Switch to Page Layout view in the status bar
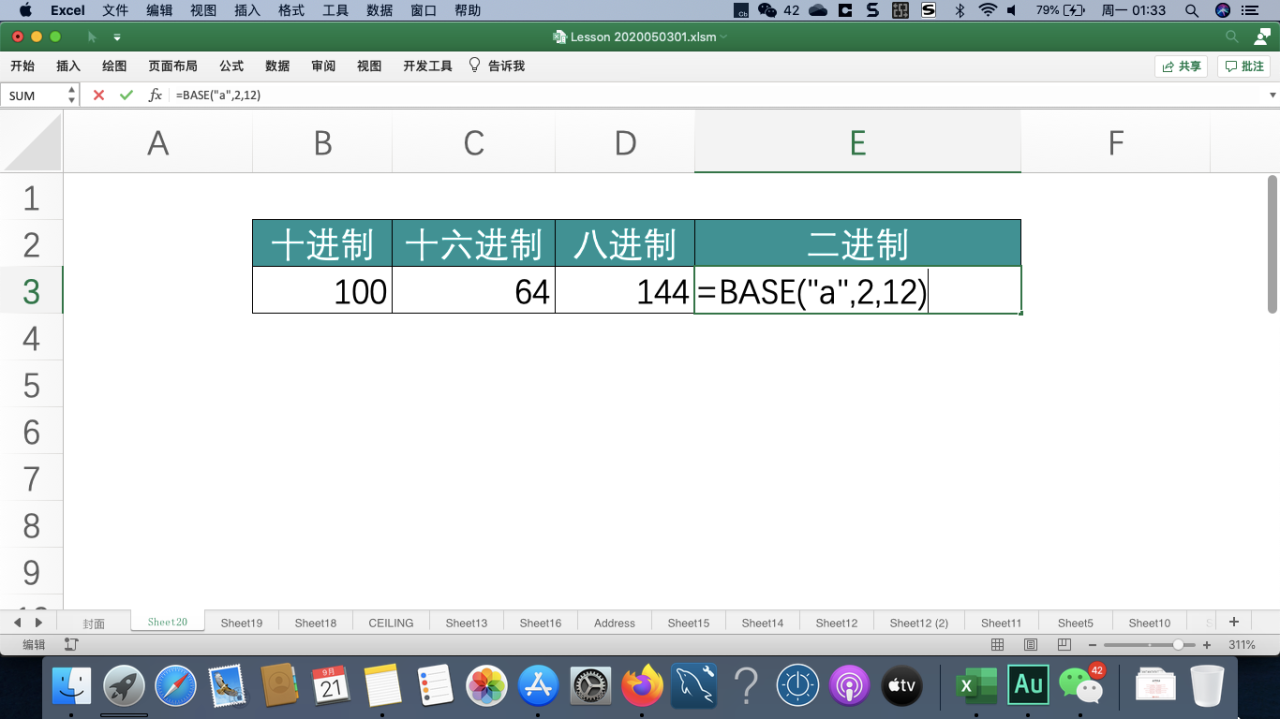Image resolution: width=1280 pixels, height=719 pixels. 1030,645
